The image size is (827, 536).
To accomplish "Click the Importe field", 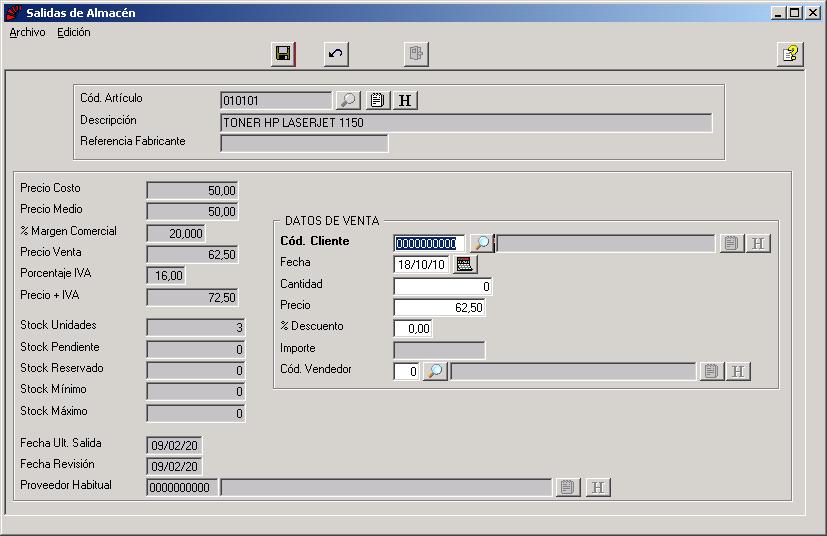I will pyautogui.click(x=439, y=350).
